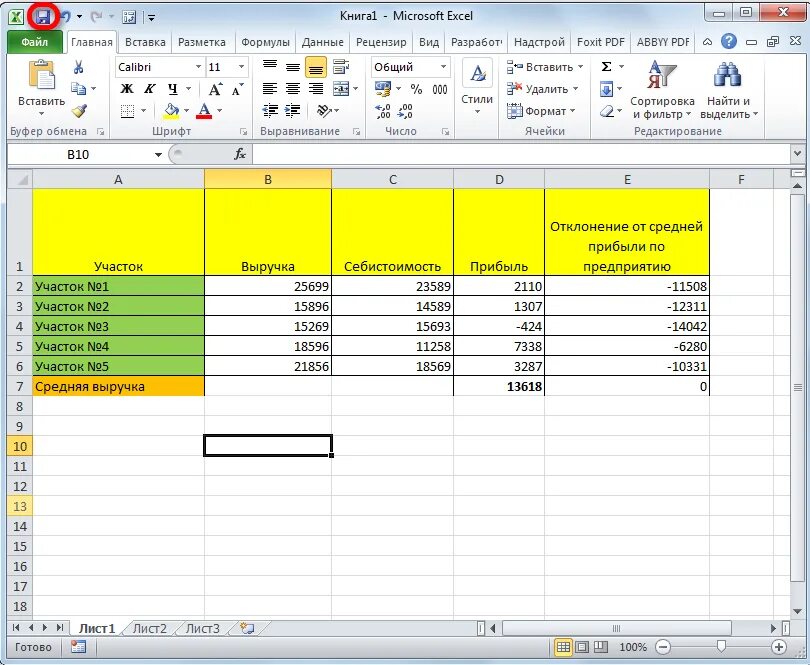
Task: Open the yellow fill color picker arrow
Action: pyautogui.click(x=186, y=111)
